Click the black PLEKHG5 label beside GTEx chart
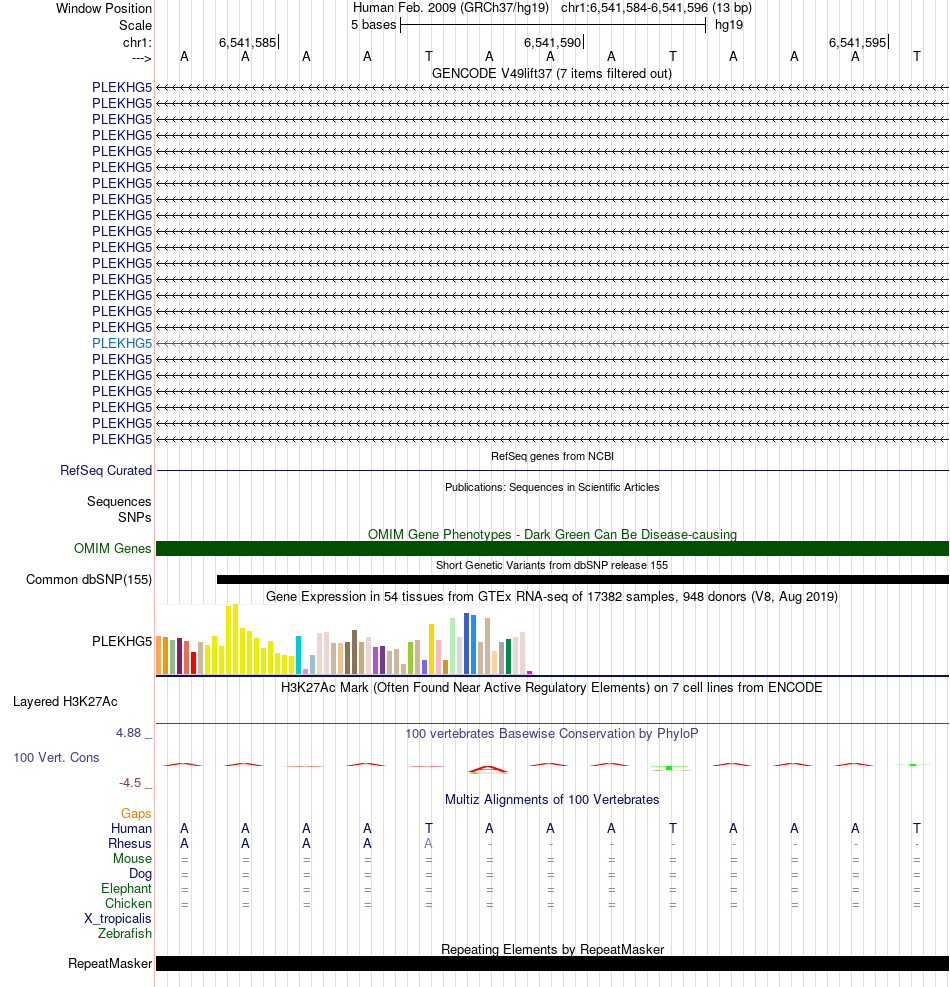The height and width of the screenshot is (987, 950). 122,641
